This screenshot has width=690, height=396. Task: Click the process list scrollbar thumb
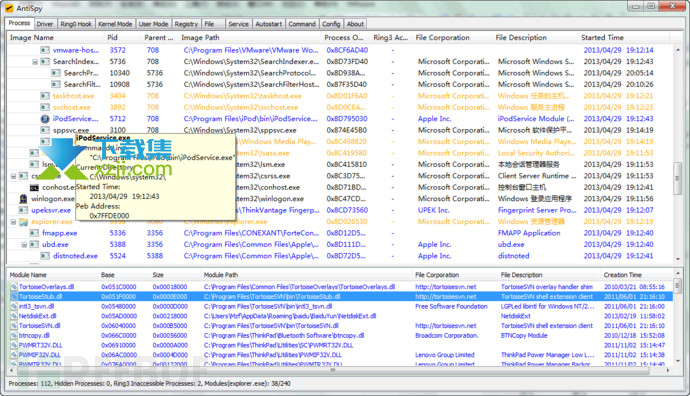tap(678, 178)
